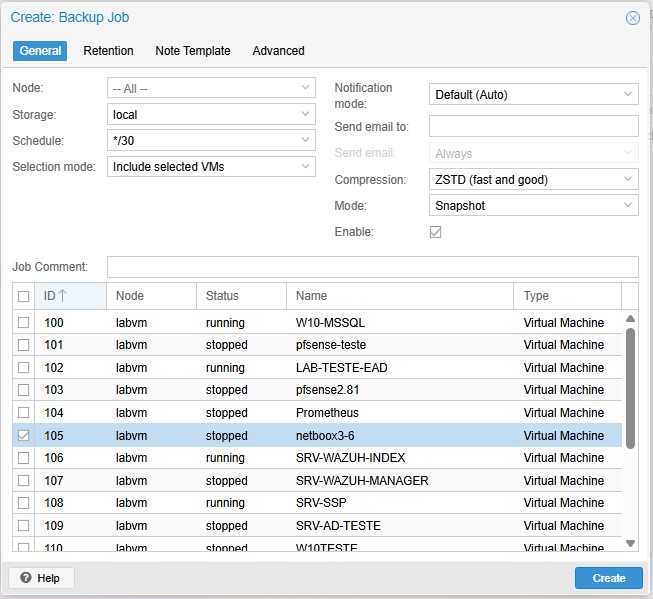Click the running status of VM 108
The image size is (653, 599).
225,503
